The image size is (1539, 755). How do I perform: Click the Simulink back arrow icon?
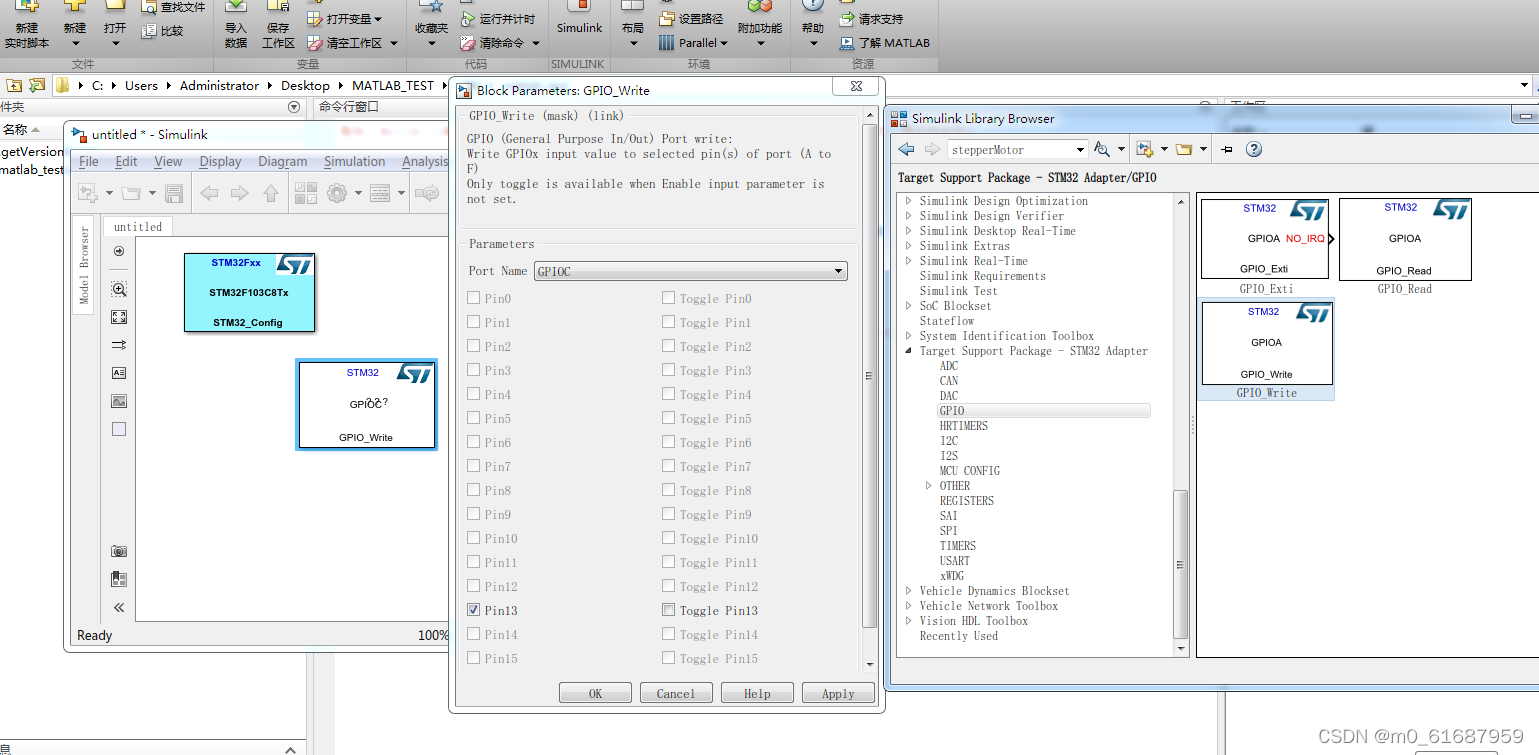click(x=209, y=193)
